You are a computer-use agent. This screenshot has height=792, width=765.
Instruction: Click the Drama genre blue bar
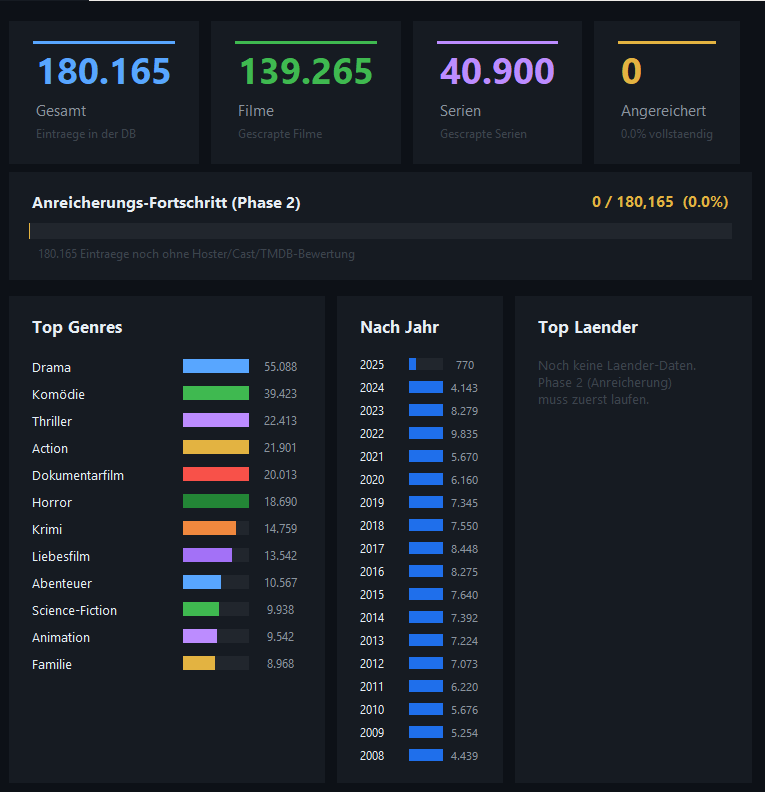tap(216, 366)
